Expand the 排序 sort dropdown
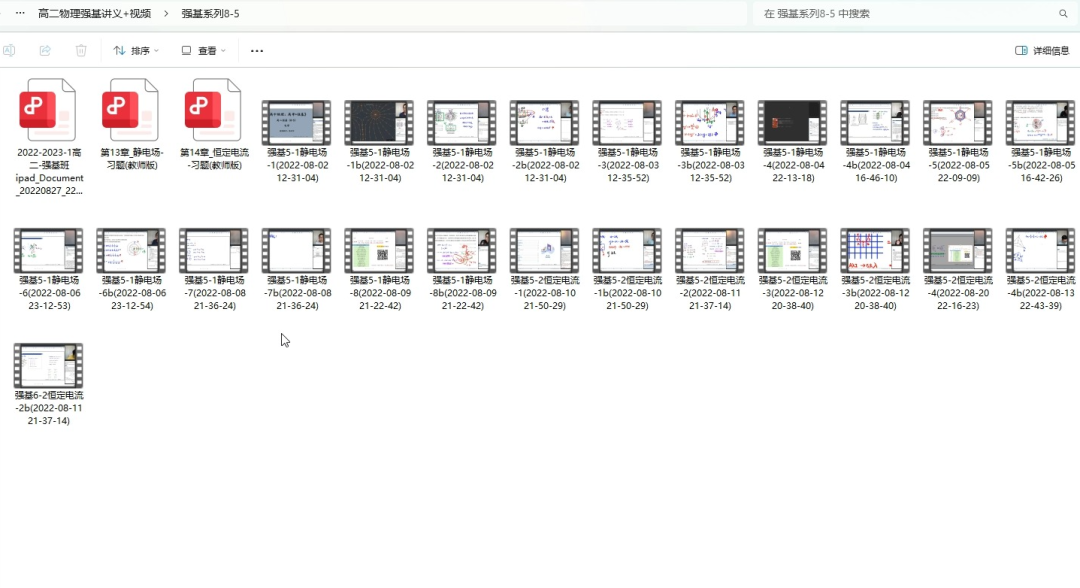Viewport: 1080px width, 588px height. point(138,51)
